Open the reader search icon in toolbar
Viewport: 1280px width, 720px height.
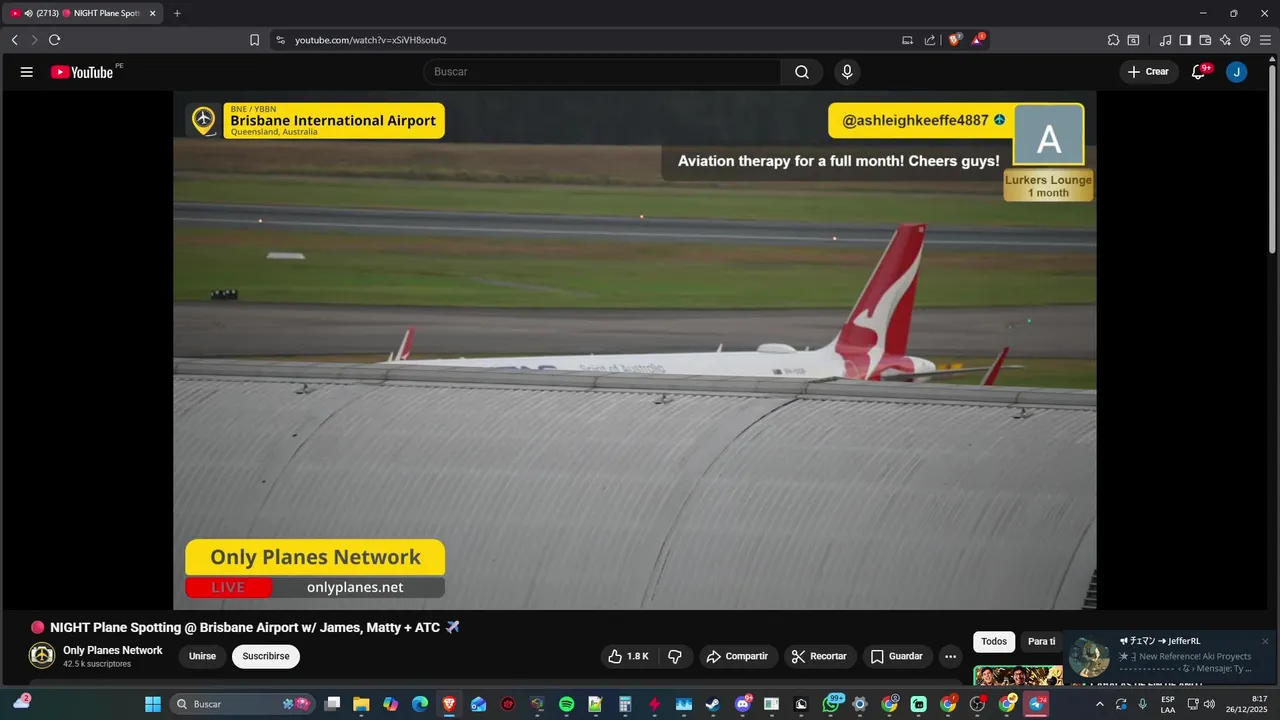1133,40
